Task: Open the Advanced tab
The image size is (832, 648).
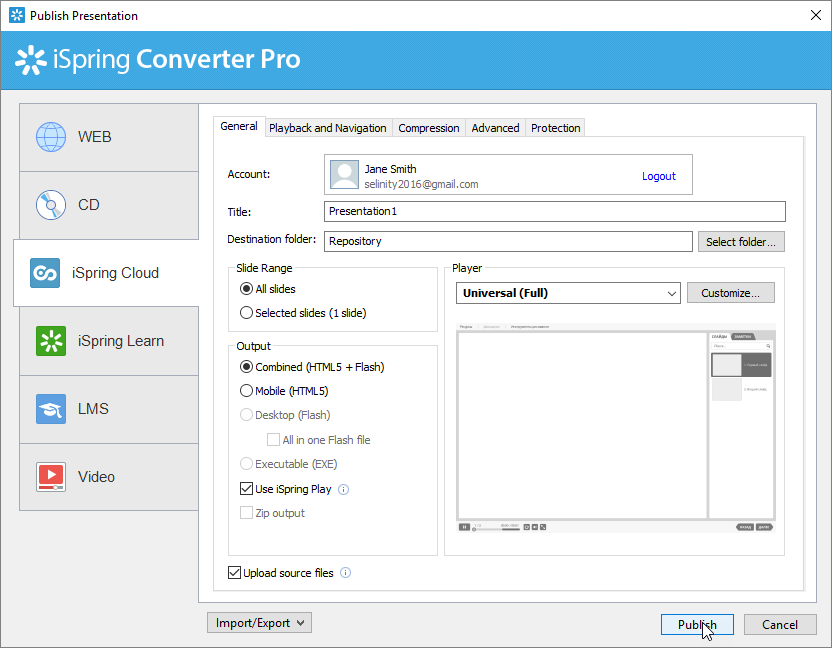Action: tap(495, 128)
